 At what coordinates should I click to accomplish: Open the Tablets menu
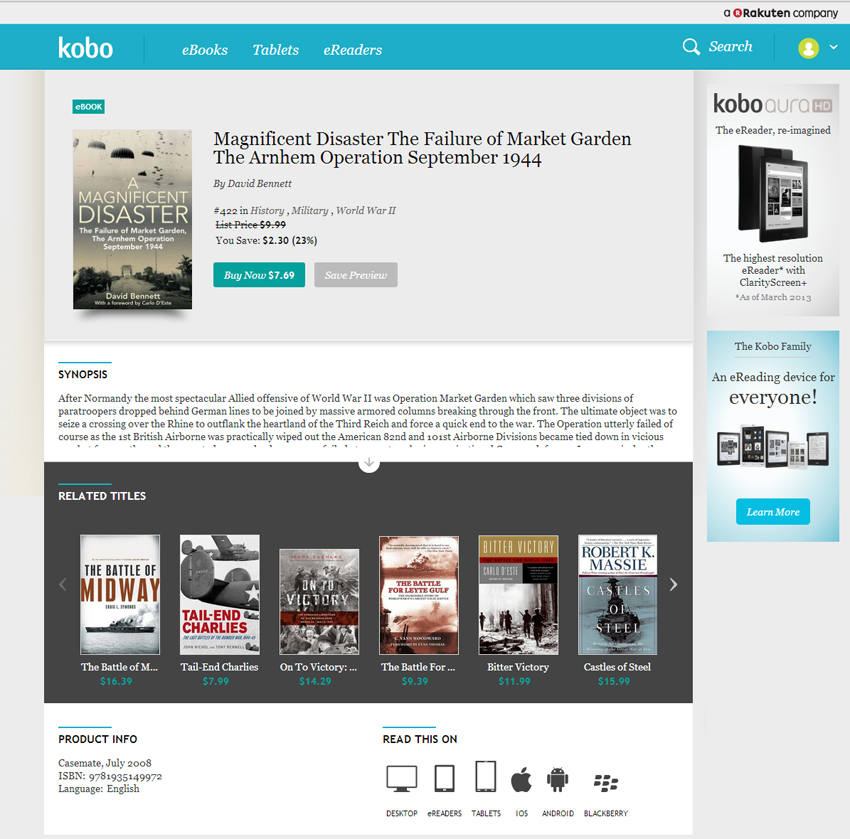coord(275,50)
